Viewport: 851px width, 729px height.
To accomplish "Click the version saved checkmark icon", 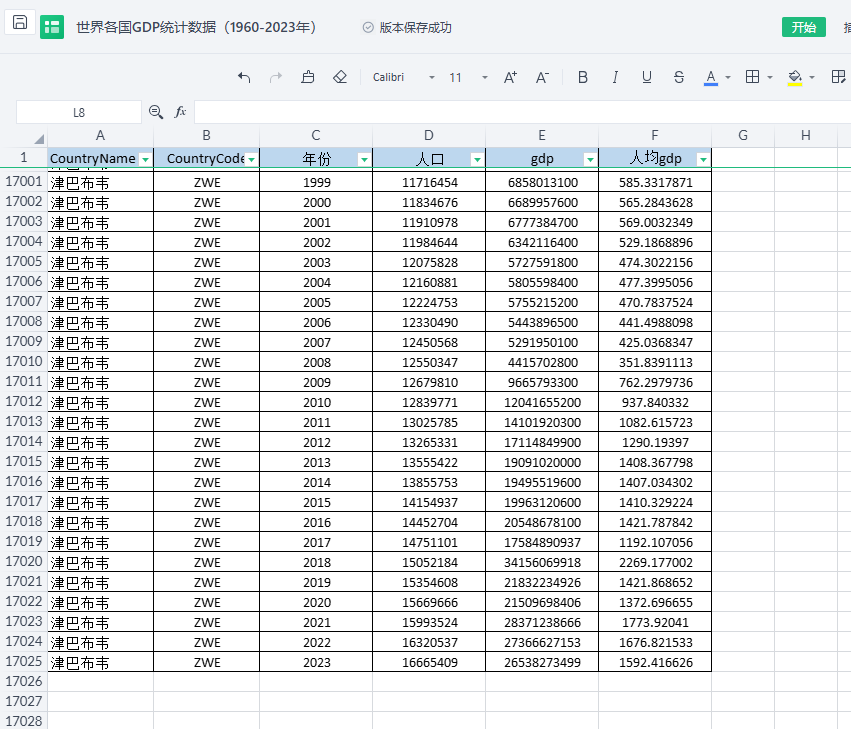I will (x=368, y=27).
